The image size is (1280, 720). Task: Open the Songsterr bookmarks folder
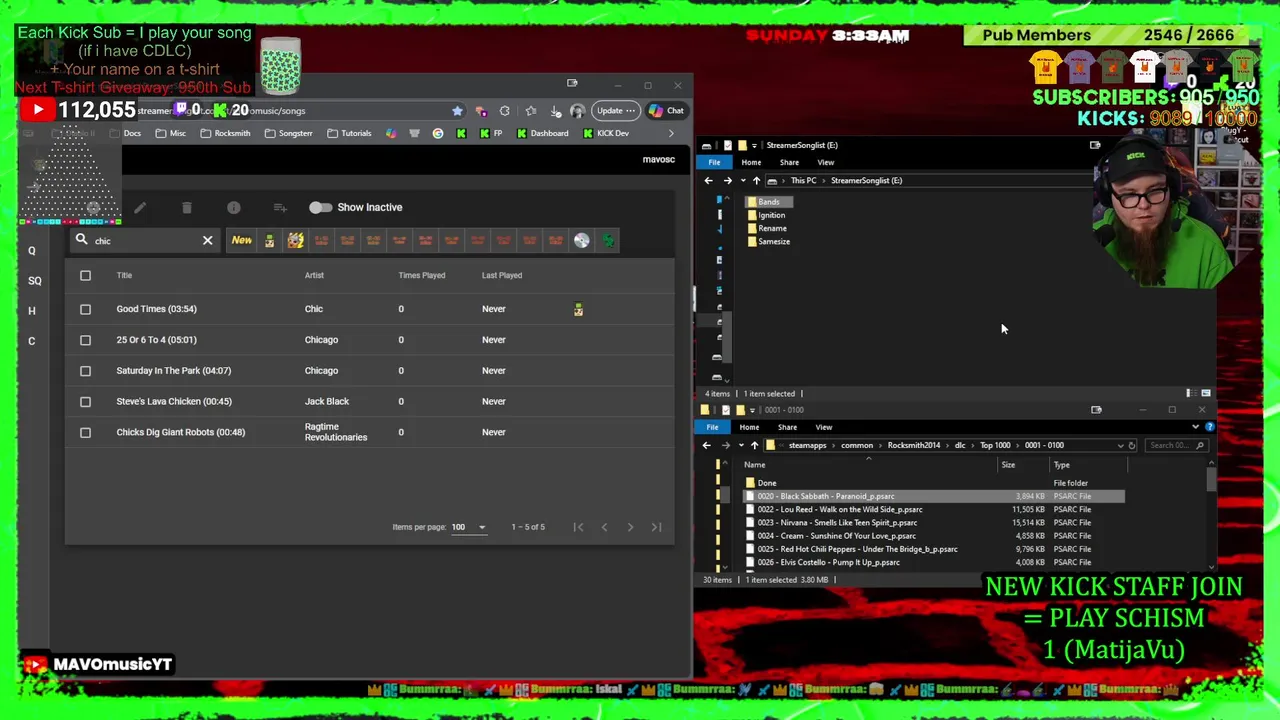pos(288,133)
